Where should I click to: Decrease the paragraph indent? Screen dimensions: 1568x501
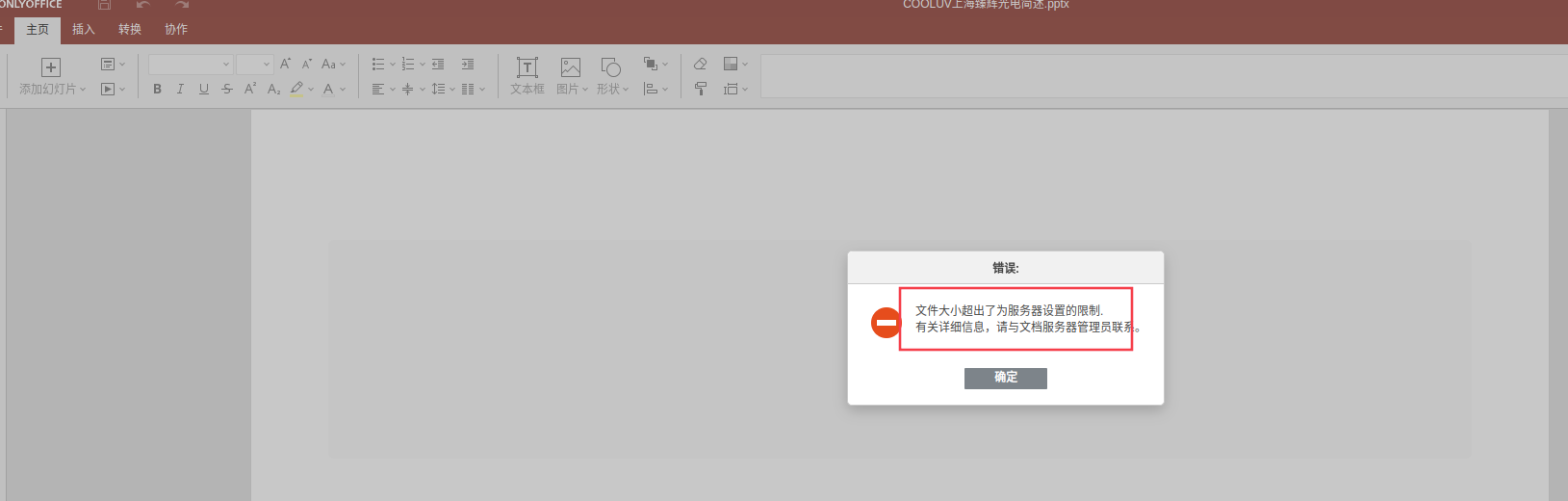tap(438, 65)
